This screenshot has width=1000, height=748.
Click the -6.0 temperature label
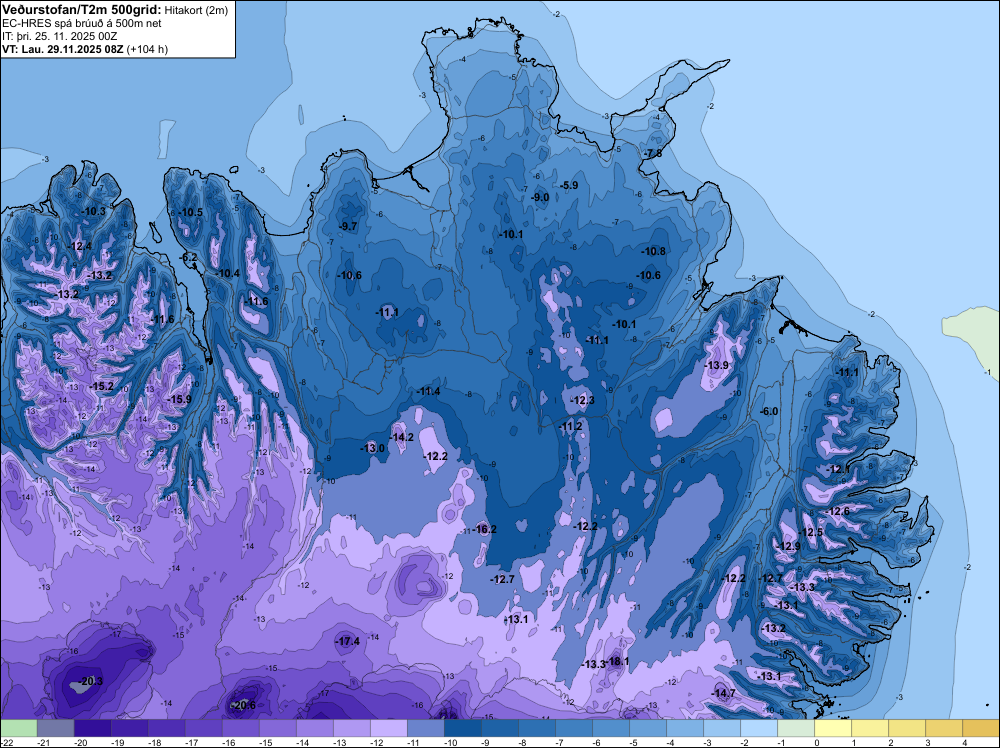tap(768, 411)
